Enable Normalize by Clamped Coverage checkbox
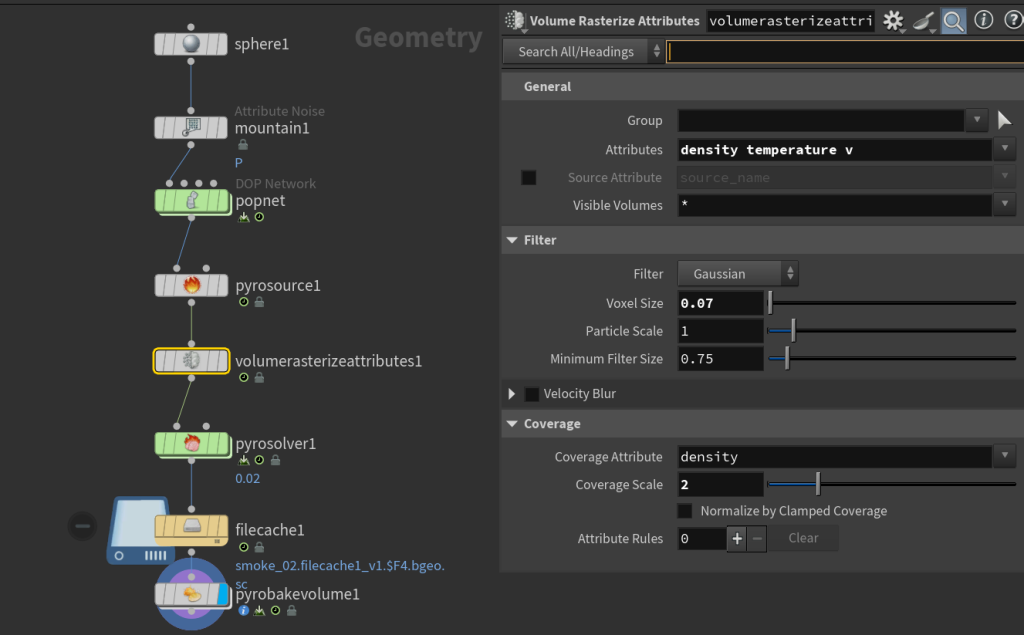The image size is (1024, 635). [x=685, y=511]
